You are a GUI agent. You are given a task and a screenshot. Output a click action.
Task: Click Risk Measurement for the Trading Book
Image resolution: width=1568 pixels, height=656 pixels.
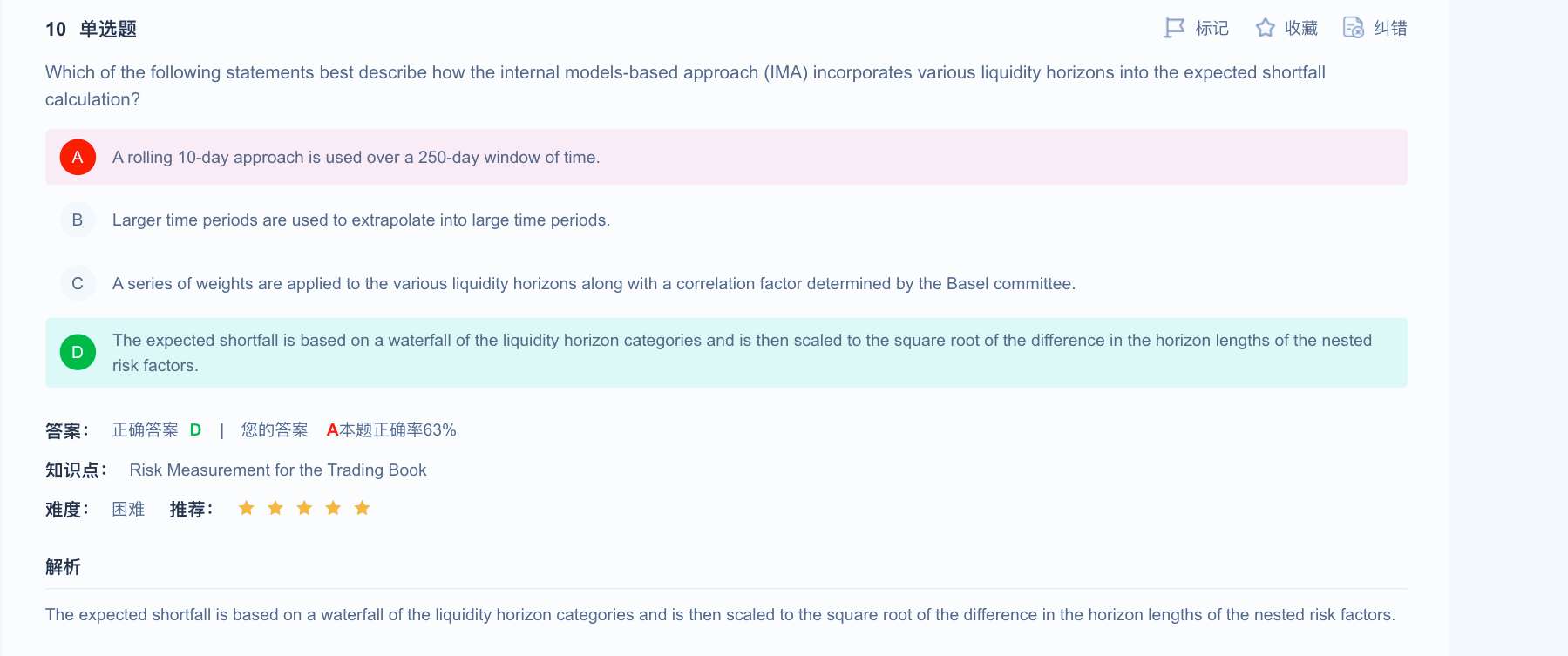278,470
